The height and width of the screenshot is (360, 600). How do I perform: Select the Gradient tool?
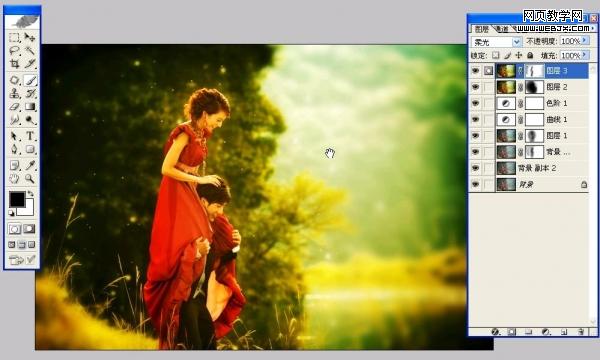click(29, 107)
